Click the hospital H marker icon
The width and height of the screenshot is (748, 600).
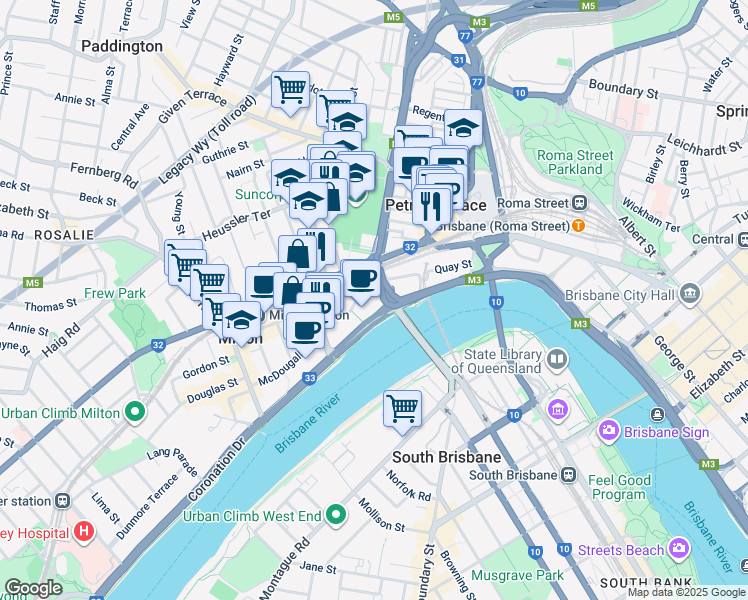(84, 532)
